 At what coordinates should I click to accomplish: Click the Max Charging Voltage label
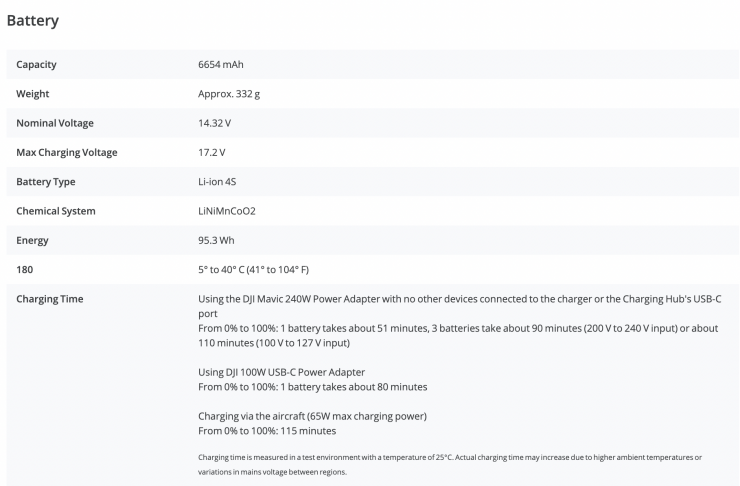[x=66, y=152]
